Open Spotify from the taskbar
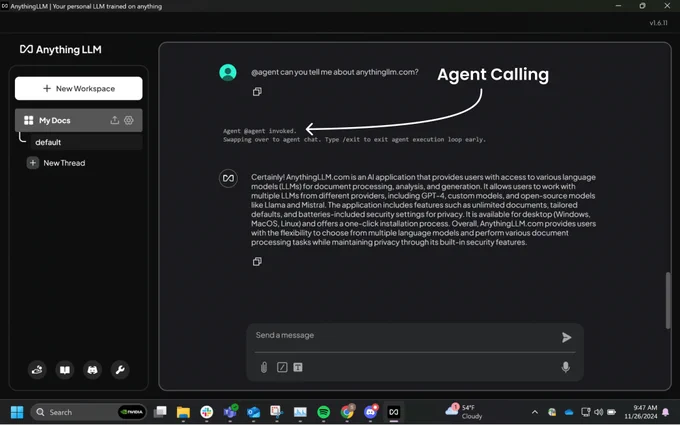Image resolution: width=680 pixels, height=425 pixels. pos(324,412)
